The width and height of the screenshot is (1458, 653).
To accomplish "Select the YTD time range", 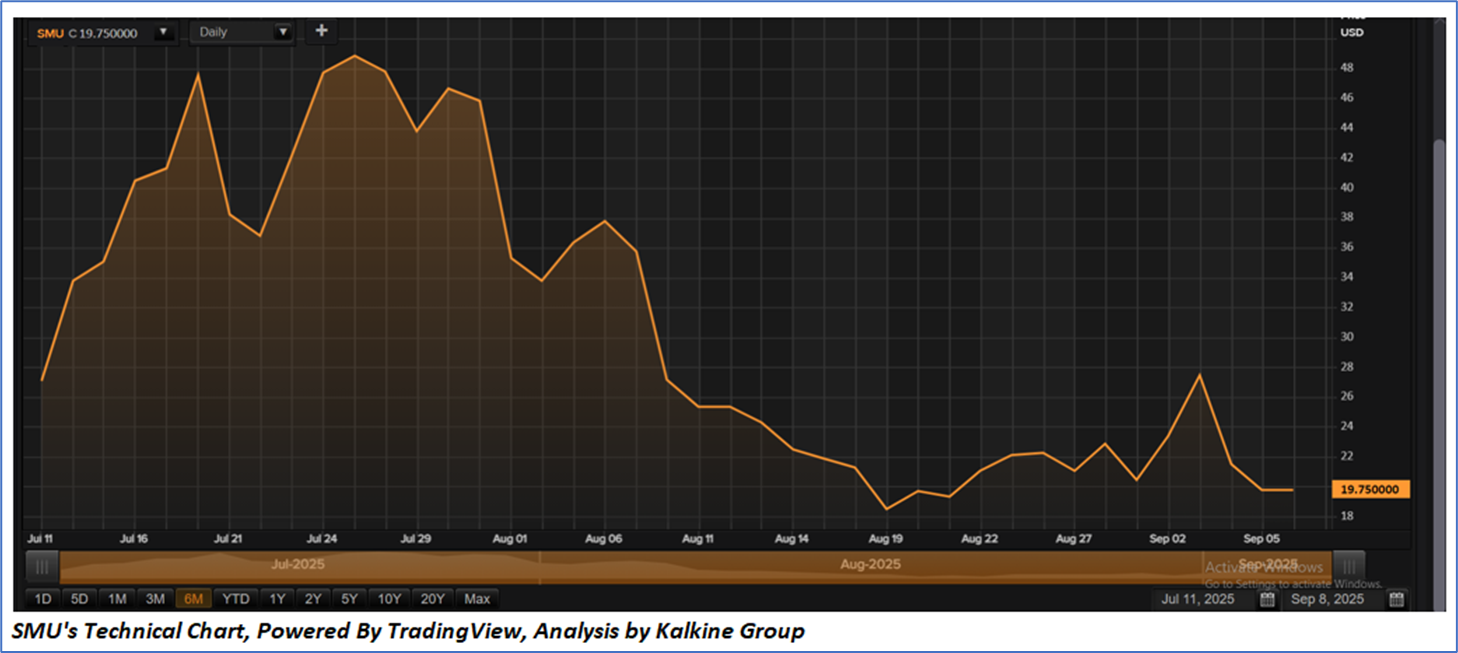I will pos(236,599).
